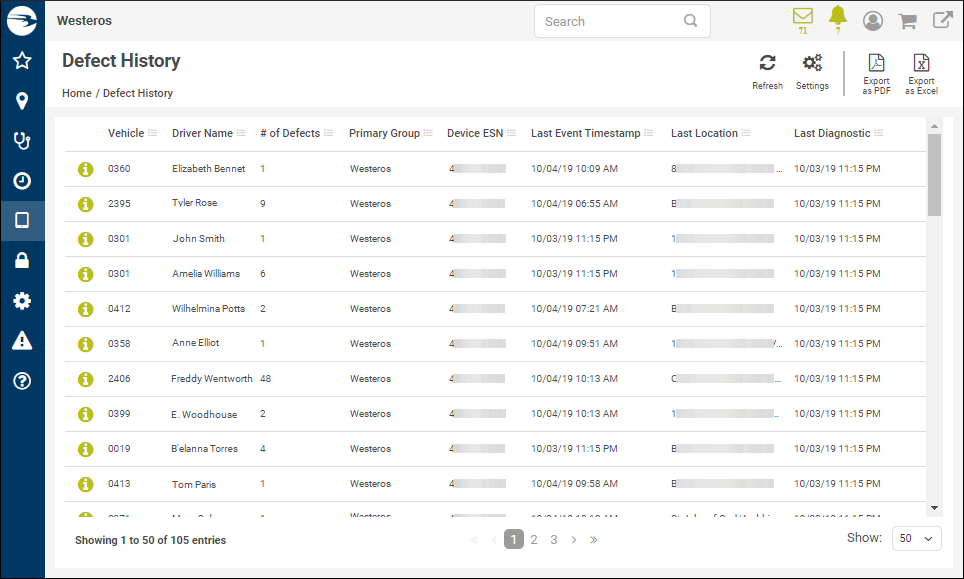Screen dimensions: 964x579
Task: Open the shopping cart icon
Action: tap(907, 21)
